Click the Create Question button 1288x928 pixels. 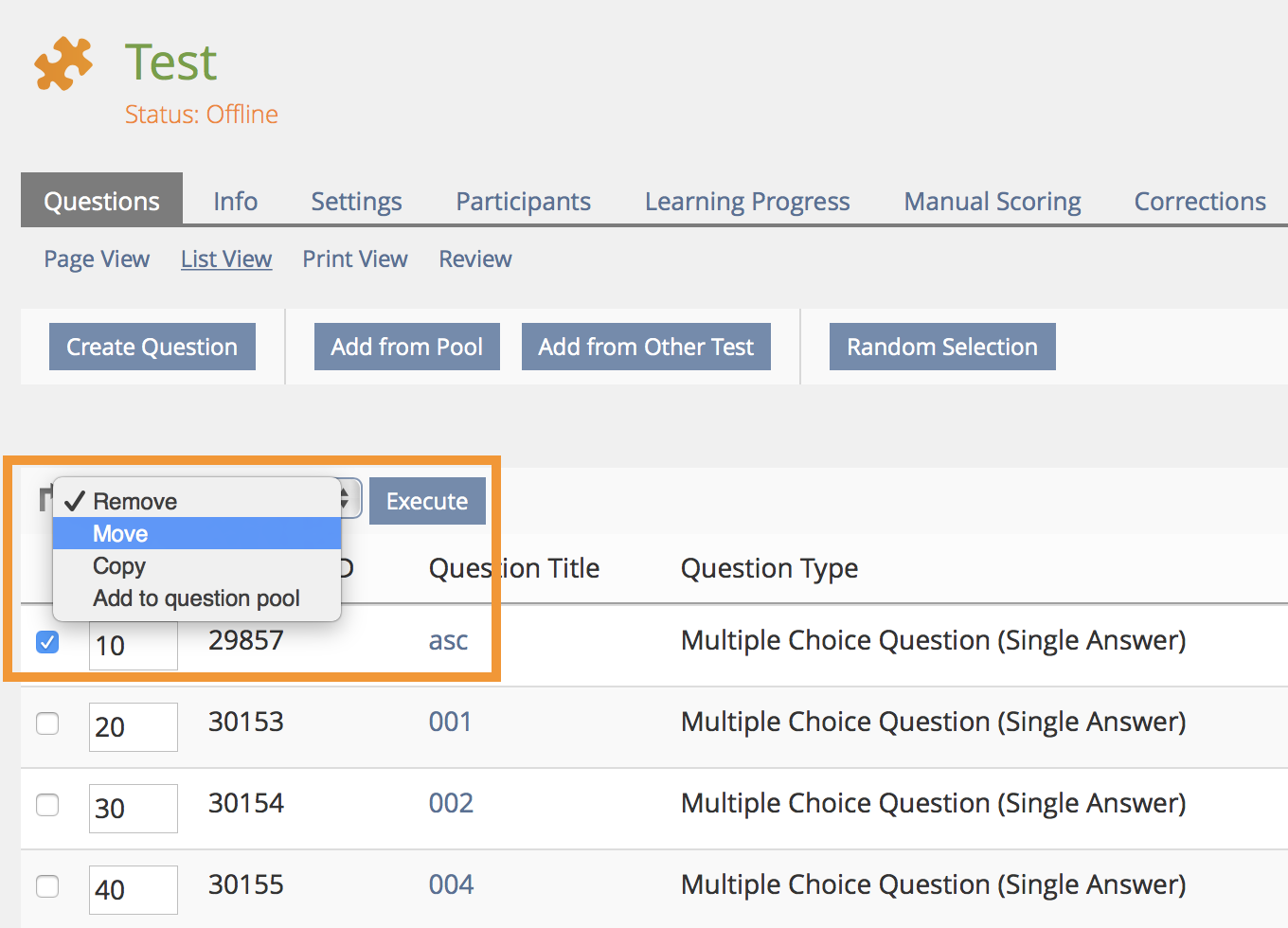pyautogui.click(x=152, y=347)
